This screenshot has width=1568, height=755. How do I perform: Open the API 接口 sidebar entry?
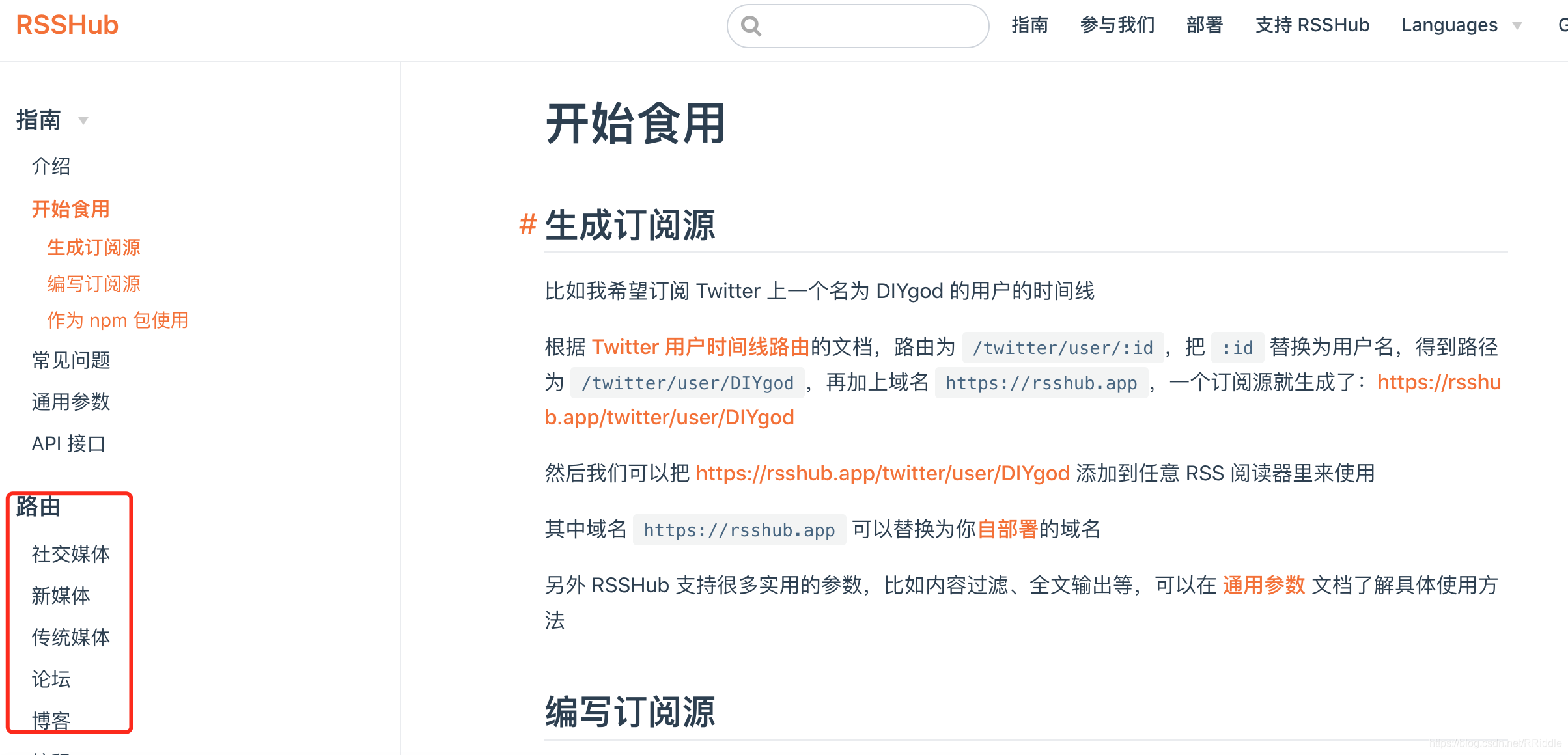[x=68, y=443]
